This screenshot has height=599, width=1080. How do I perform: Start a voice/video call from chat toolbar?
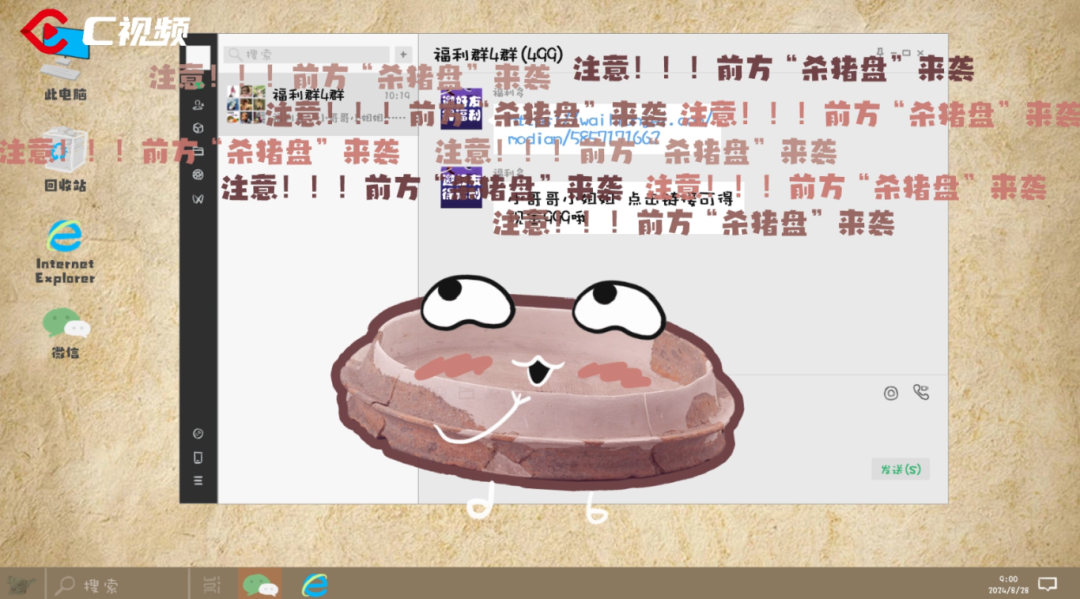tap(921, 393)
